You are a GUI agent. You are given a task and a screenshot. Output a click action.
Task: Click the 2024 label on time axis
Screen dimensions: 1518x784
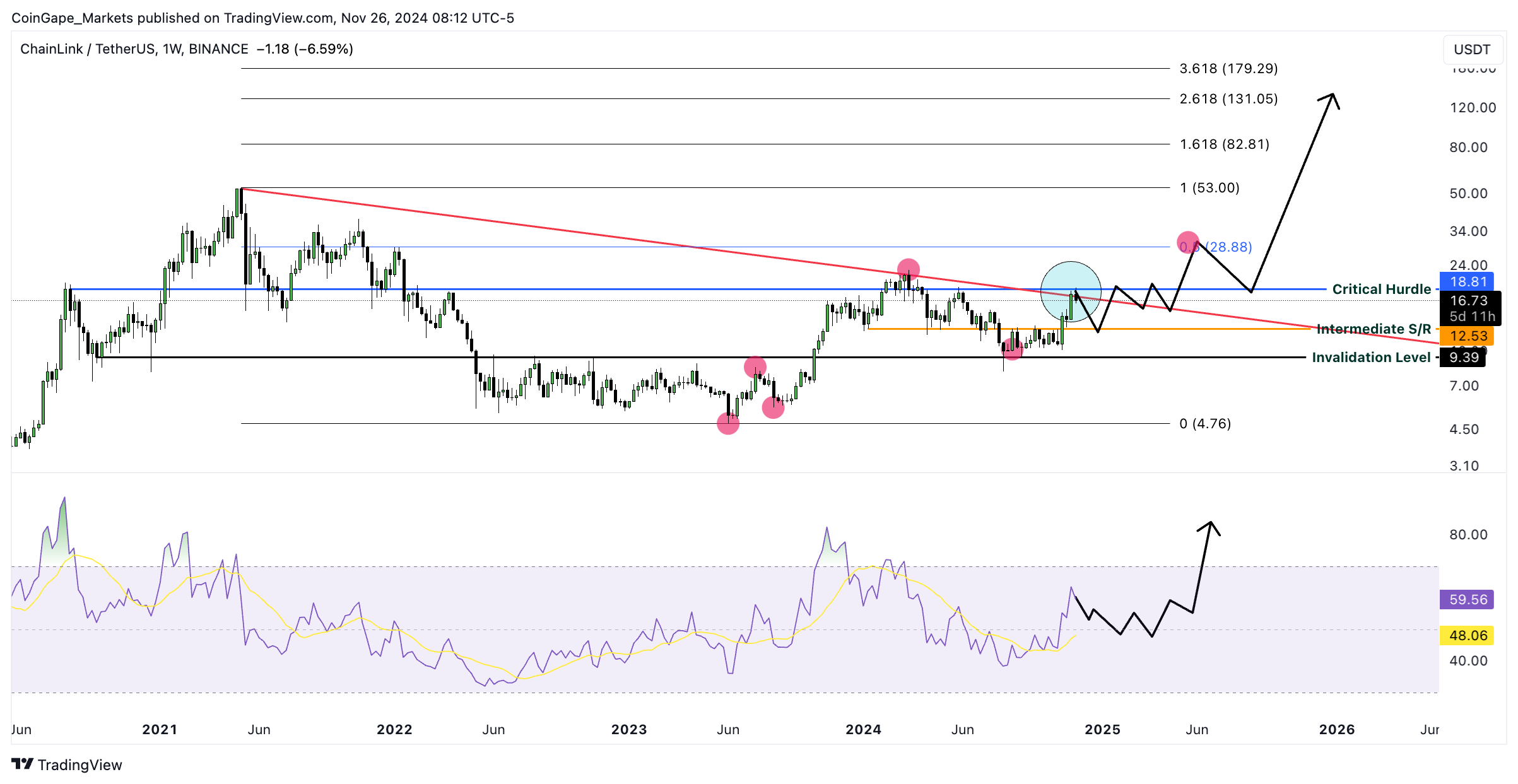click(863, 729)
